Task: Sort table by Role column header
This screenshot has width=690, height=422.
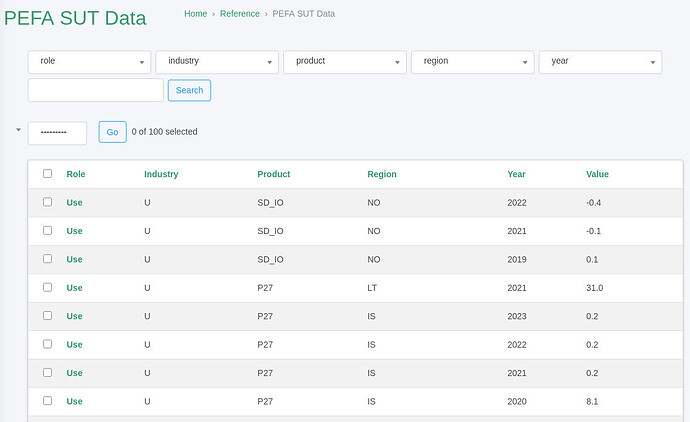Action: [76, 174]
